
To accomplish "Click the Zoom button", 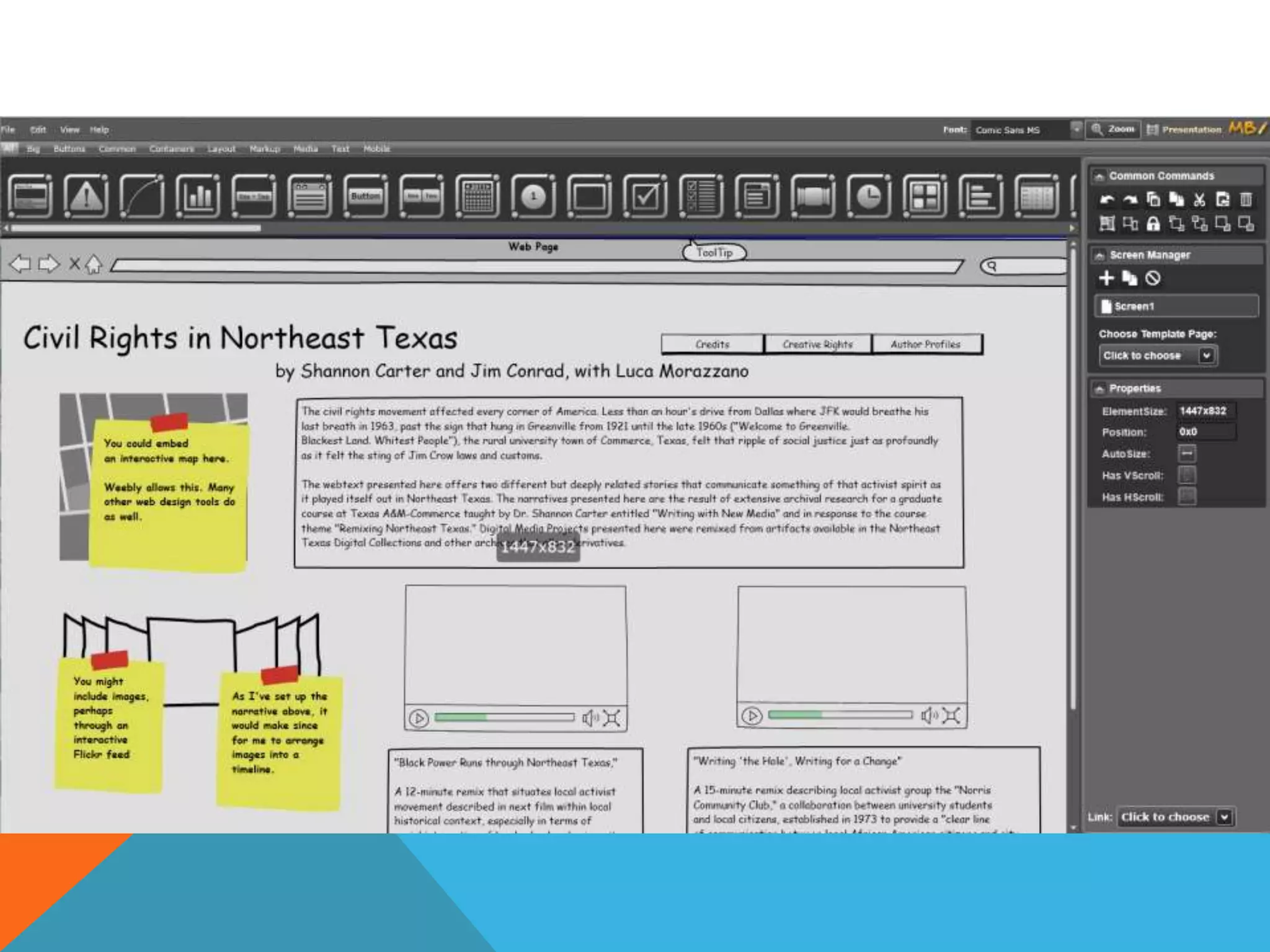I will coord(1114,130).
